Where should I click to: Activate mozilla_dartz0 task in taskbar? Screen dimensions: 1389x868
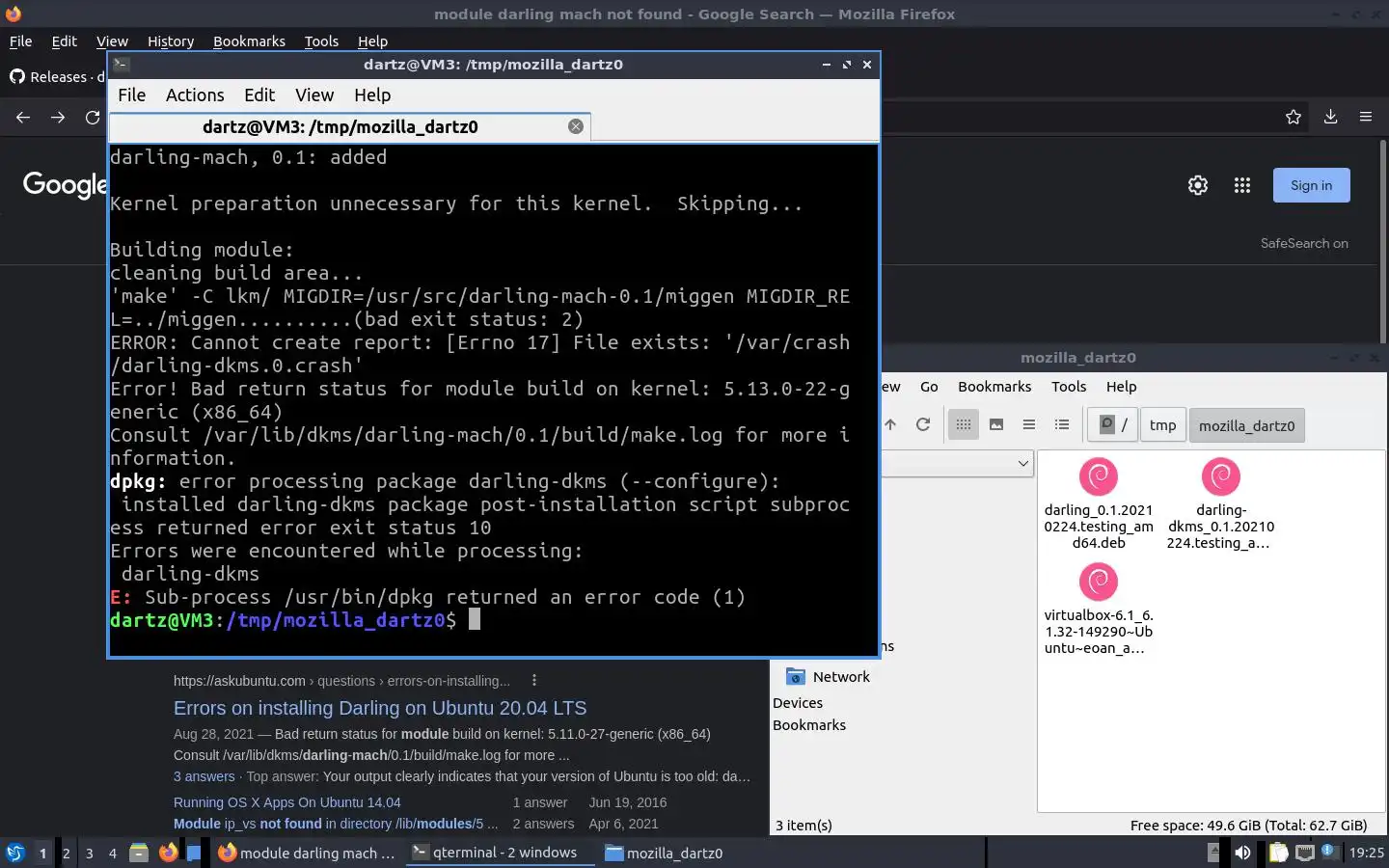pyautogui.click(x=664, y=853)
